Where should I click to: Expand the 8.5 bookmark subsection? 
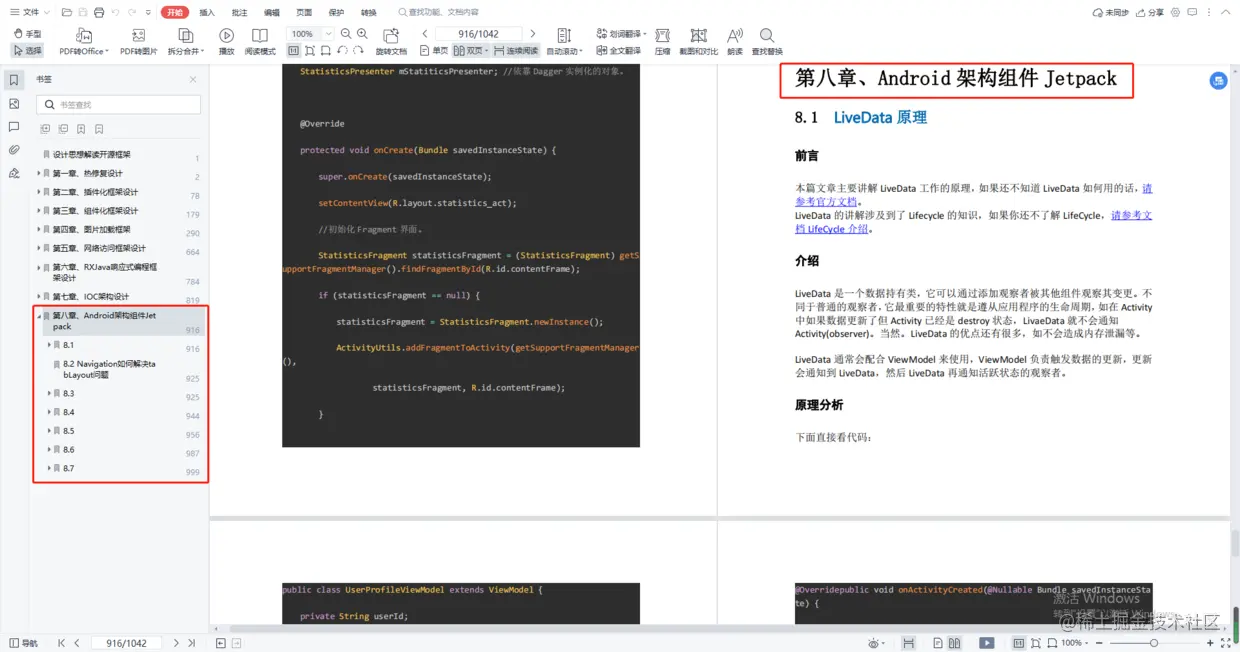(49, 431)
